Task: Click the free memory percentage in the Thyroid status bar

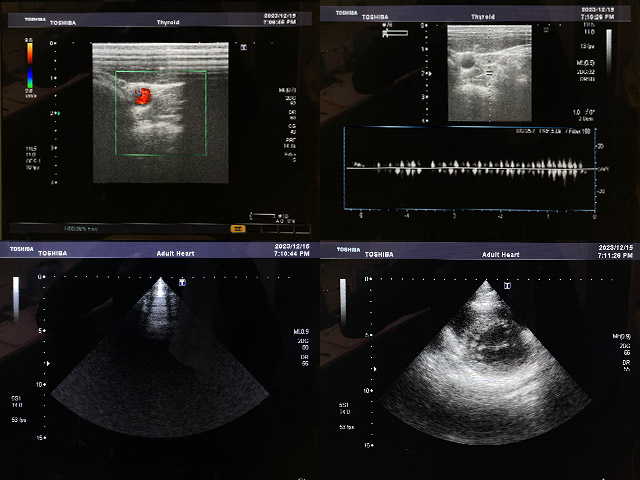Action: [81, 229]
